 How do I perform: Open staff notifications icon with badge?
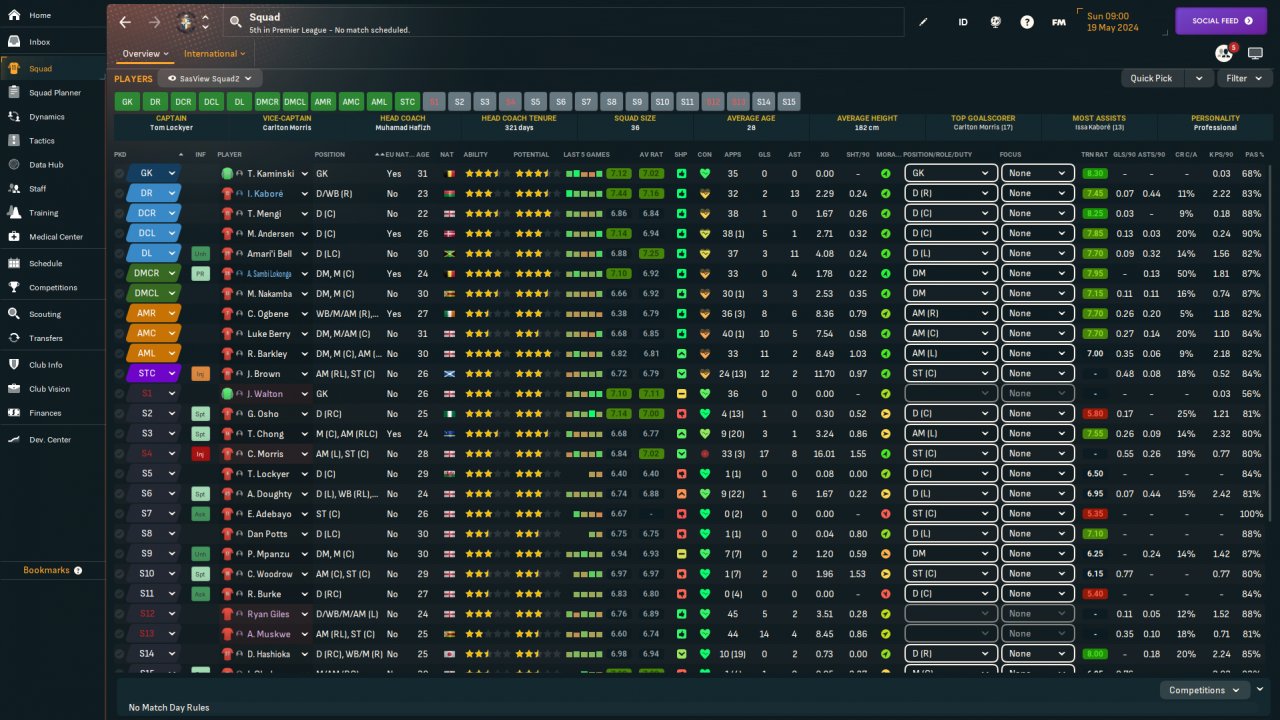pyautogui.click(x=1223, y=53)
